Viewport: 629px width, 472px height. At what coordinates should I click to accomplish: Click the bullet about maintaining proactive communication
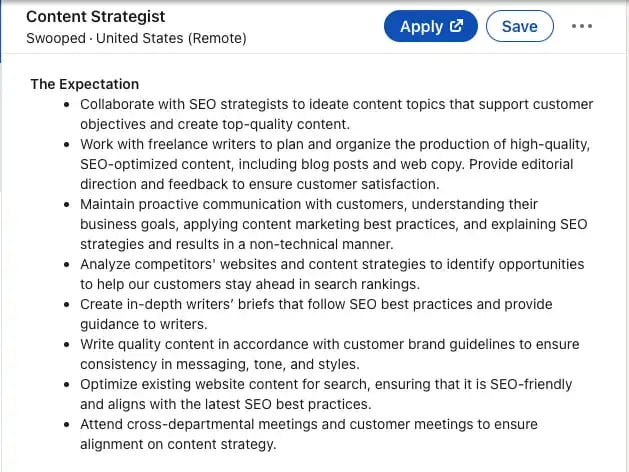pos(336,204)
